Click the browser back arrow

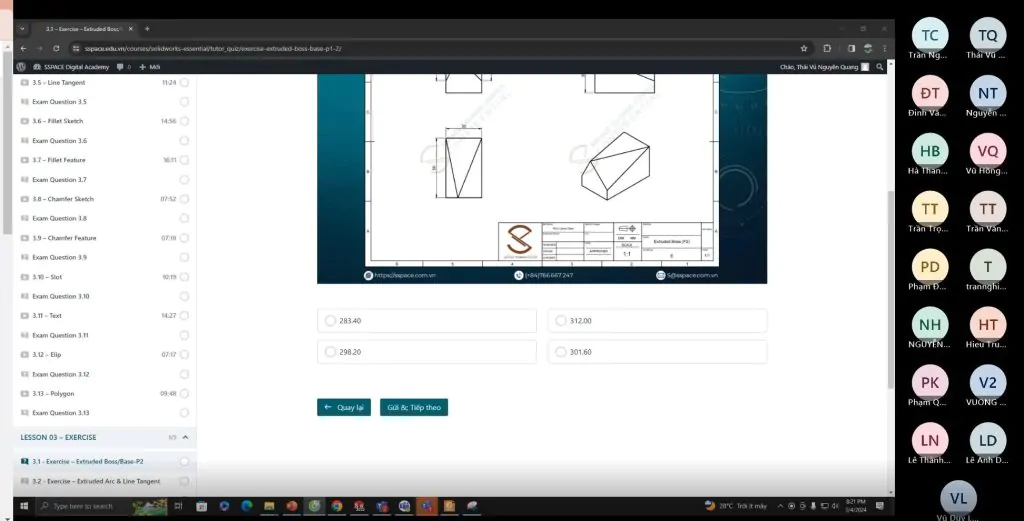pyautogui.click(x=24, y=48)
